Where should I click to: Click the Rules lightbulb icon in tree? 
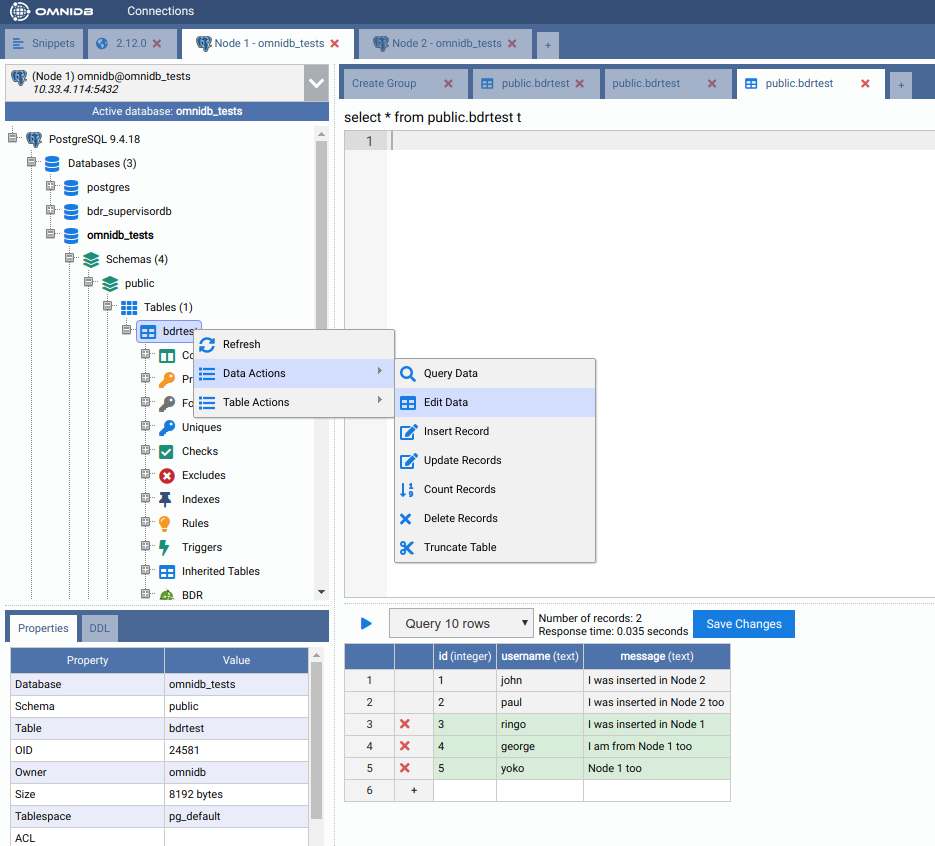[166, 524]
